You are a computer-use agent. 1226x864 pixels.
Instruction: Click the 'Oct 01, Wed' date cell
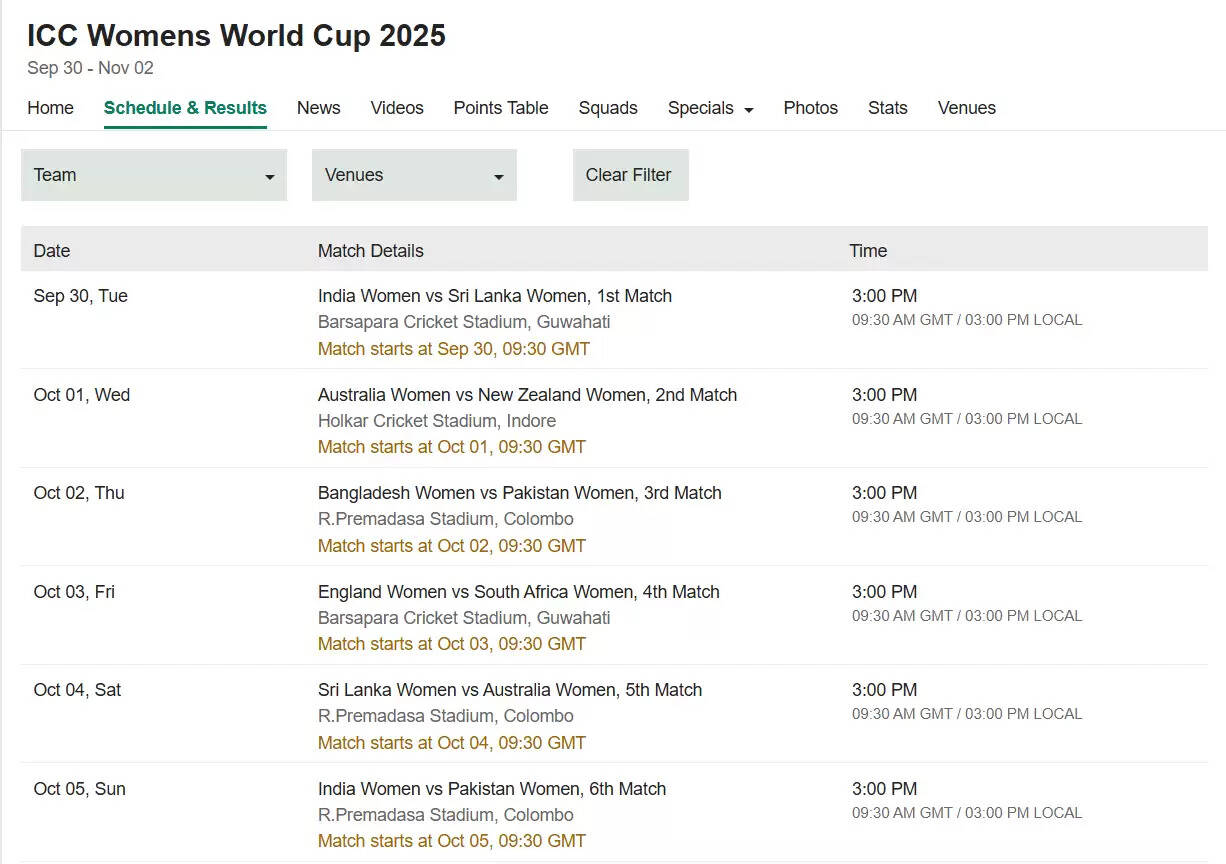[82, 395]
